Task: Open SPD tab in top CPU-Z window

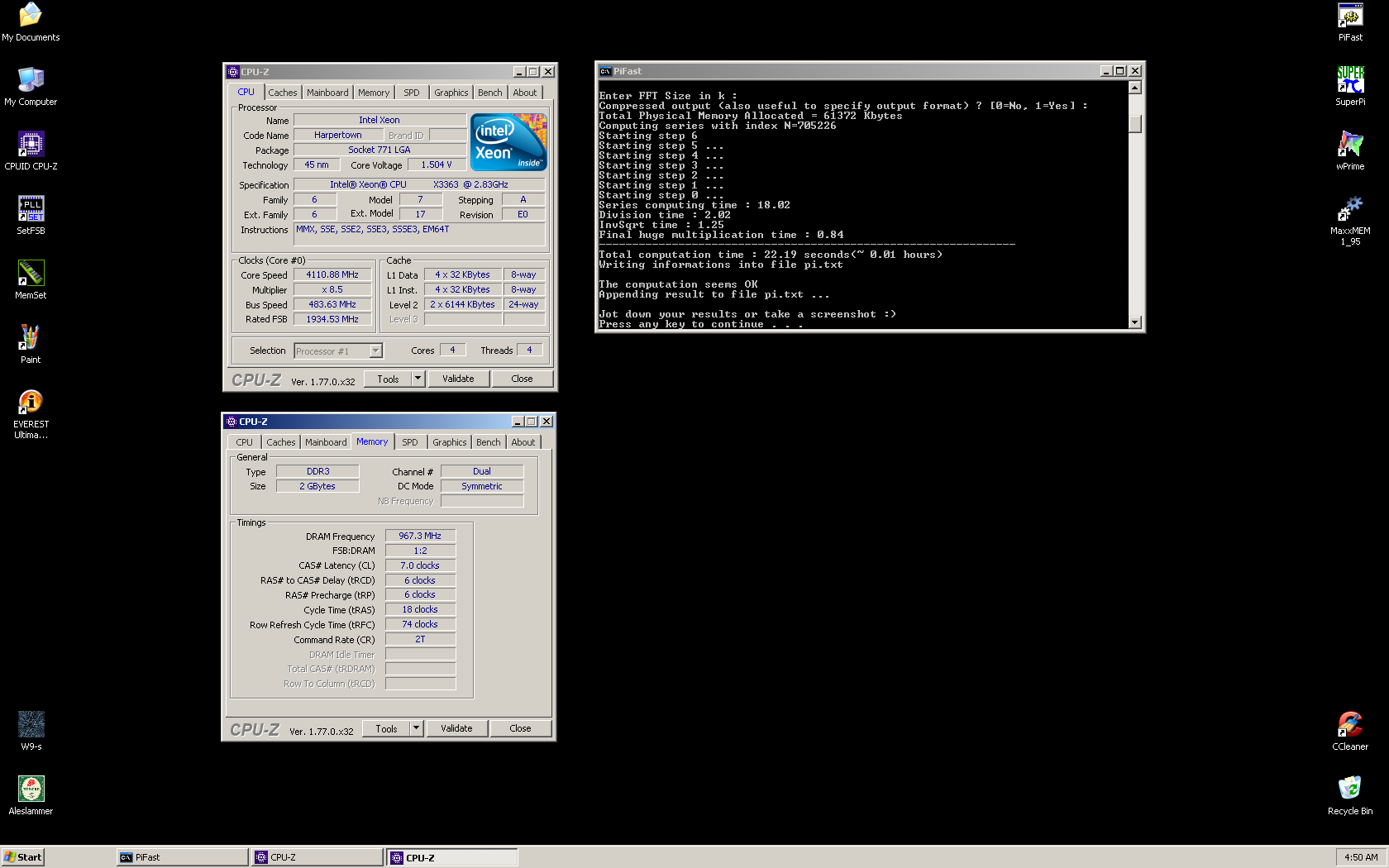Action: (412, 93)
